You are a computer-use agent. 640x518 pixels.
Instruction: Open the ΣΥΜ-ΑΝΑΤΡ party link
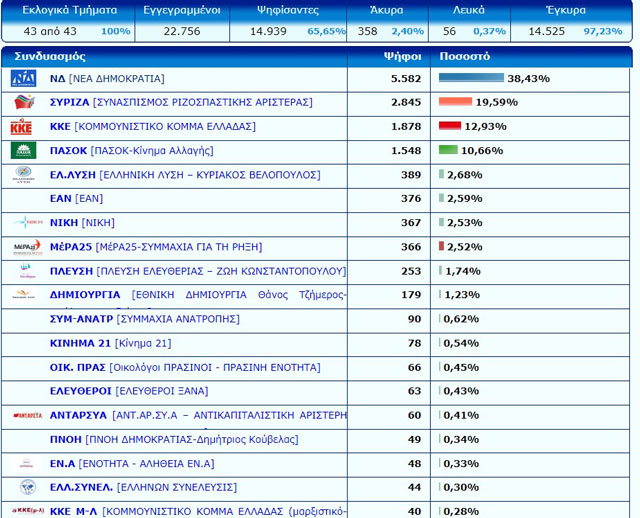(144, 319)
